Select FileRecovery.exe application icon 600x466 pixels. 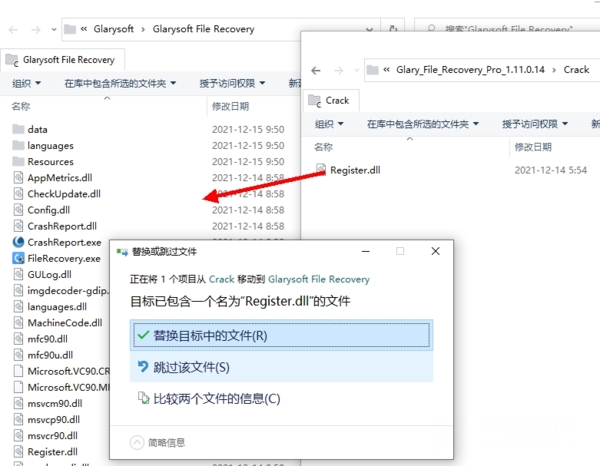tap(18, 258)
